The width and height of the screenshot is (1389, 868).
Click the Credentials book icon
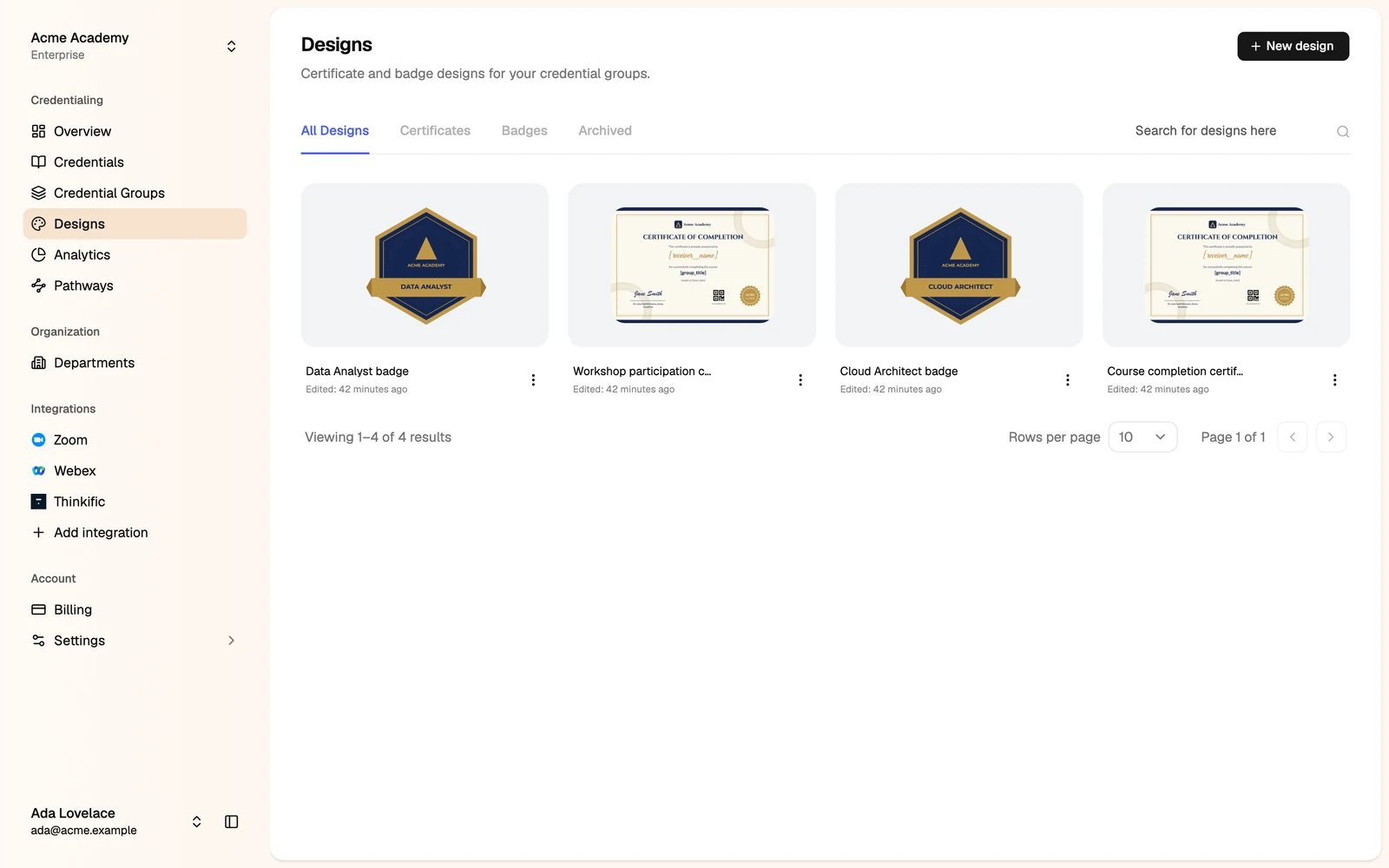[38, 162]
